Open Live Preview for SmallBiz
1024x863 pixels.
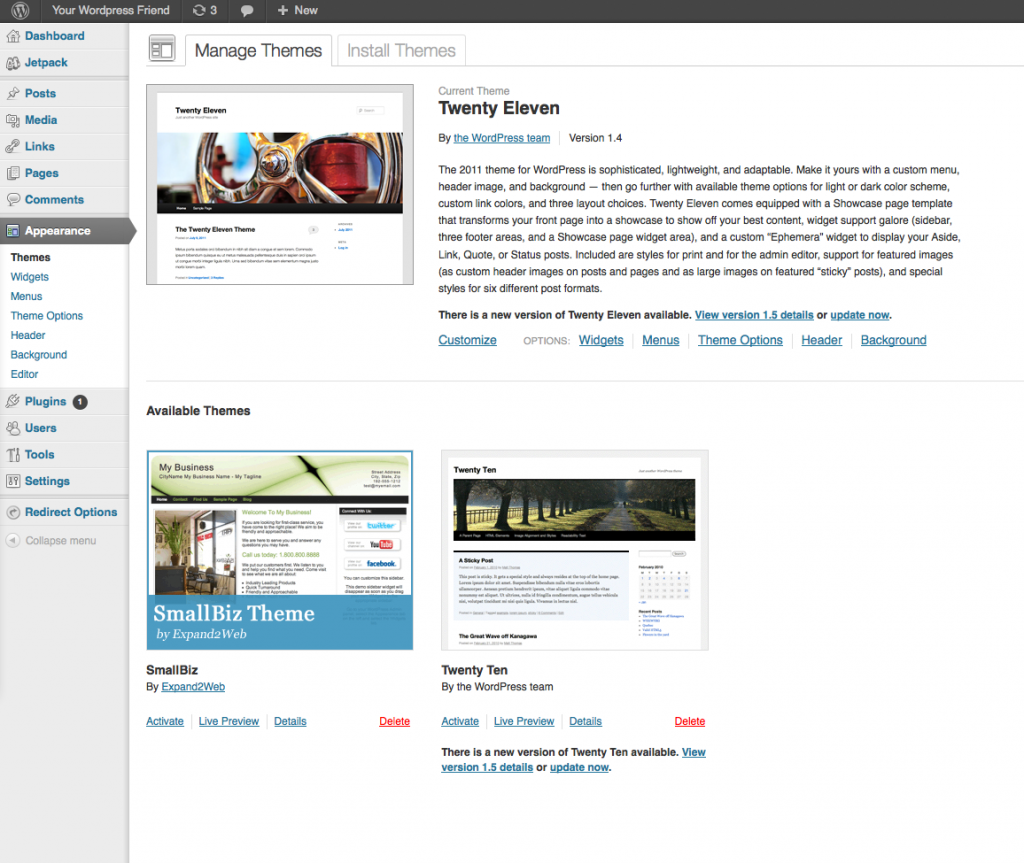[x=229, y=721]
